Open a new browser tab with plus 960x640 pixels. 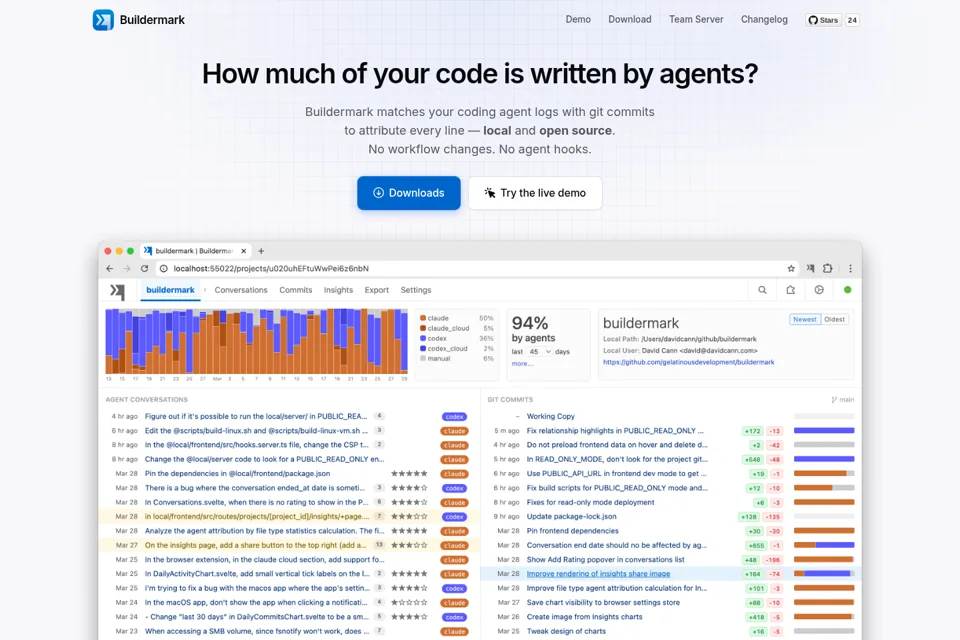(x=261, y=251)
